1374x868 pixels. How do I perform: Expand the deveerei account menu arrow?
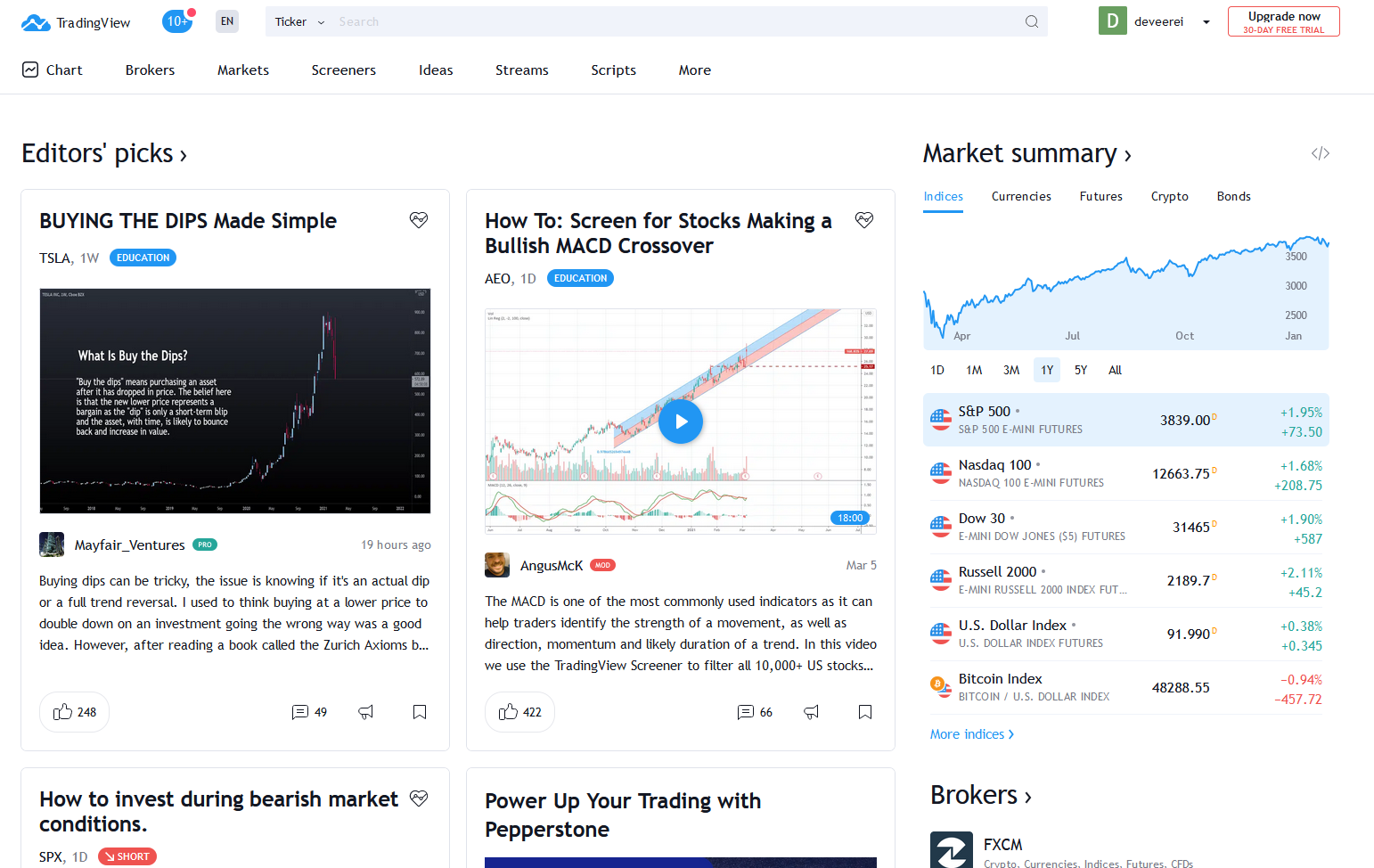1206,22
